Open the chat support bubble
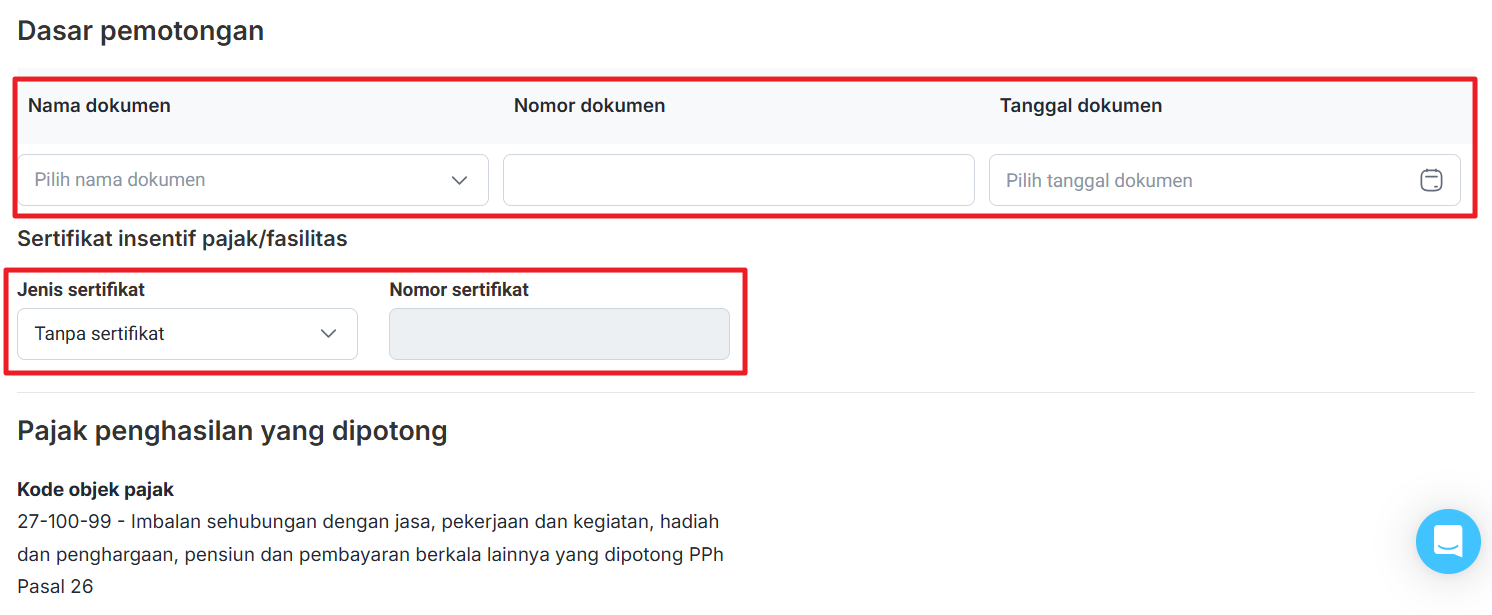 pyautogui.click(x=1447, y=541)
